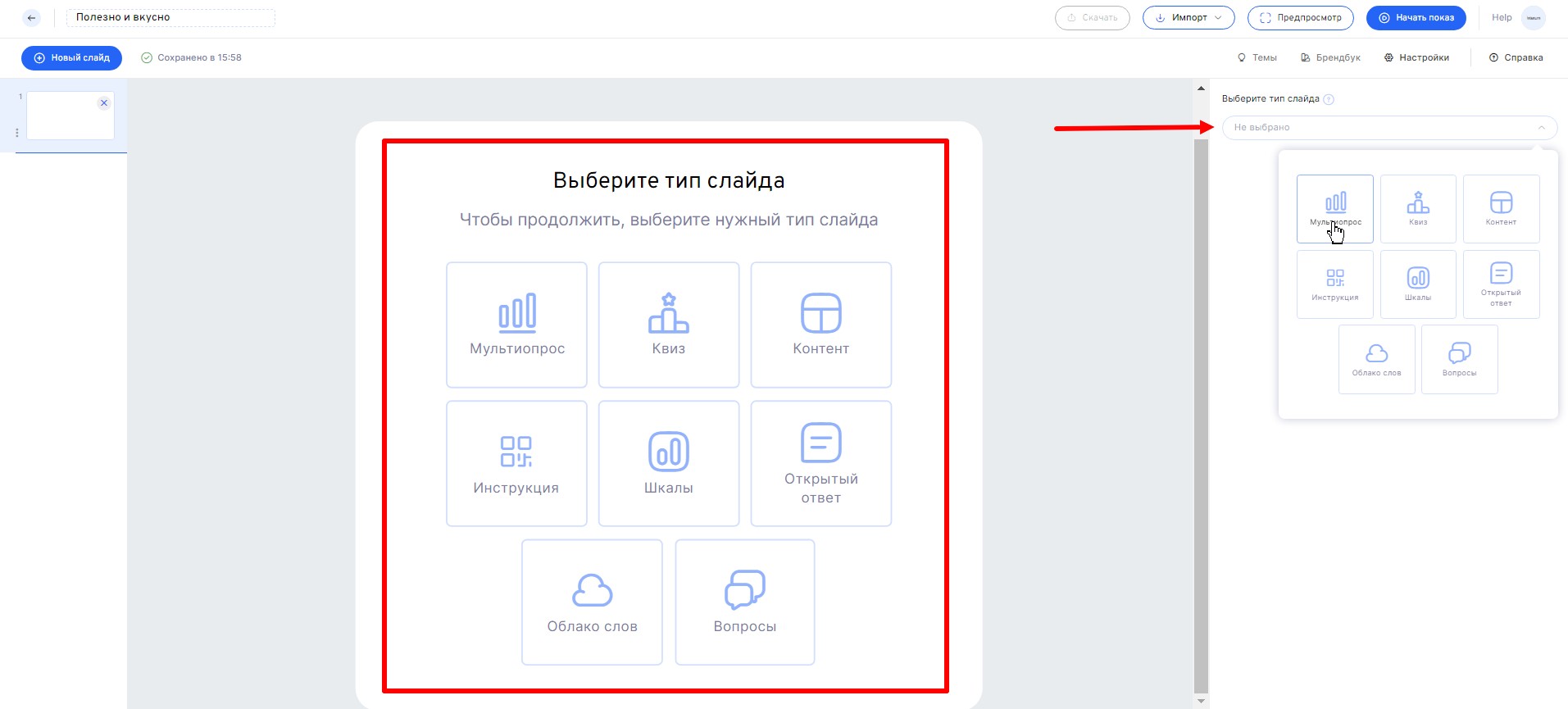Select "Инструкция" in the dropdown list

pos(1335,284)
